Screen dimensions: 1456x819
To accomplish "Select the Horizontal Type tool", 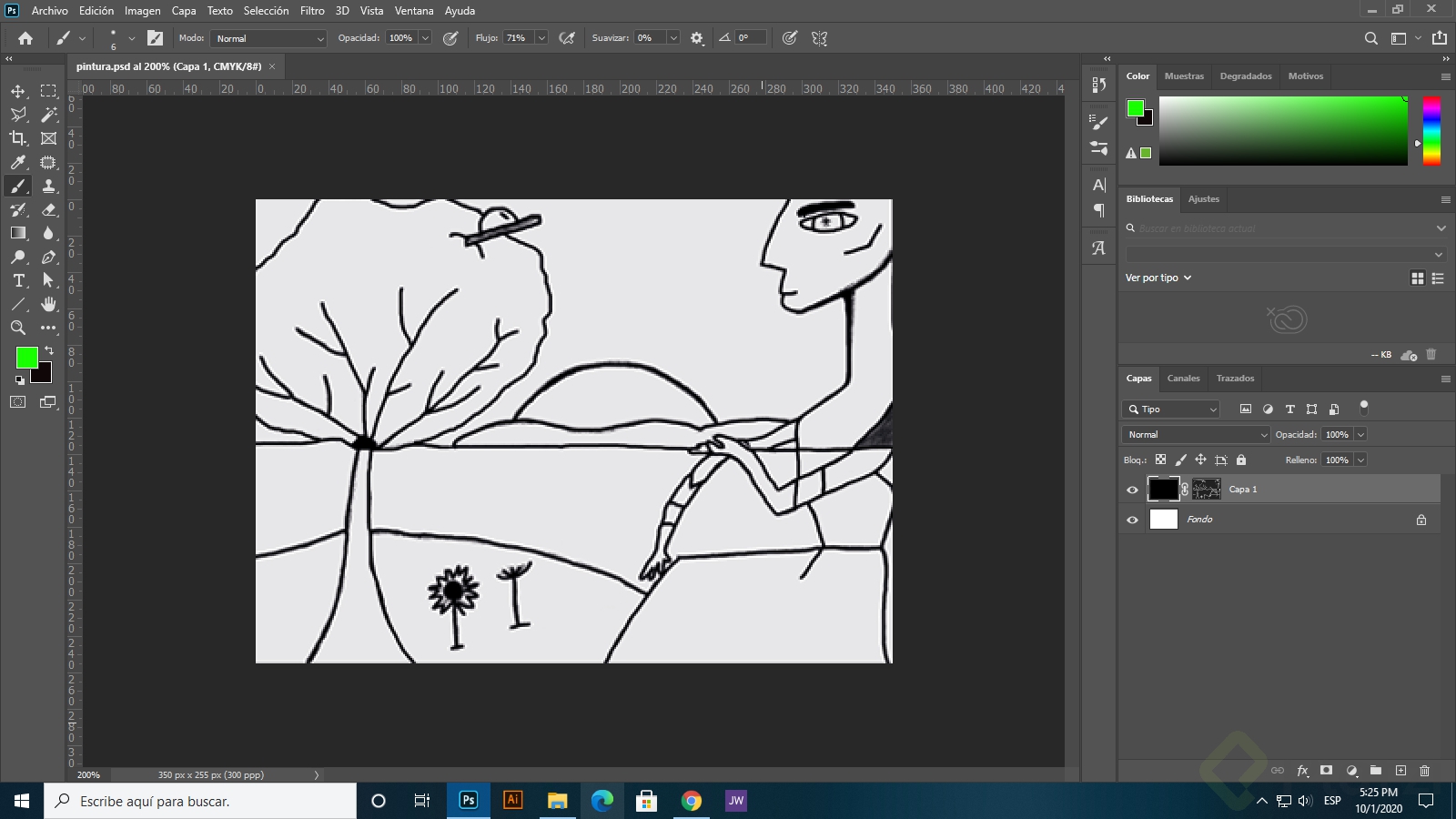I will click(18, 280).
